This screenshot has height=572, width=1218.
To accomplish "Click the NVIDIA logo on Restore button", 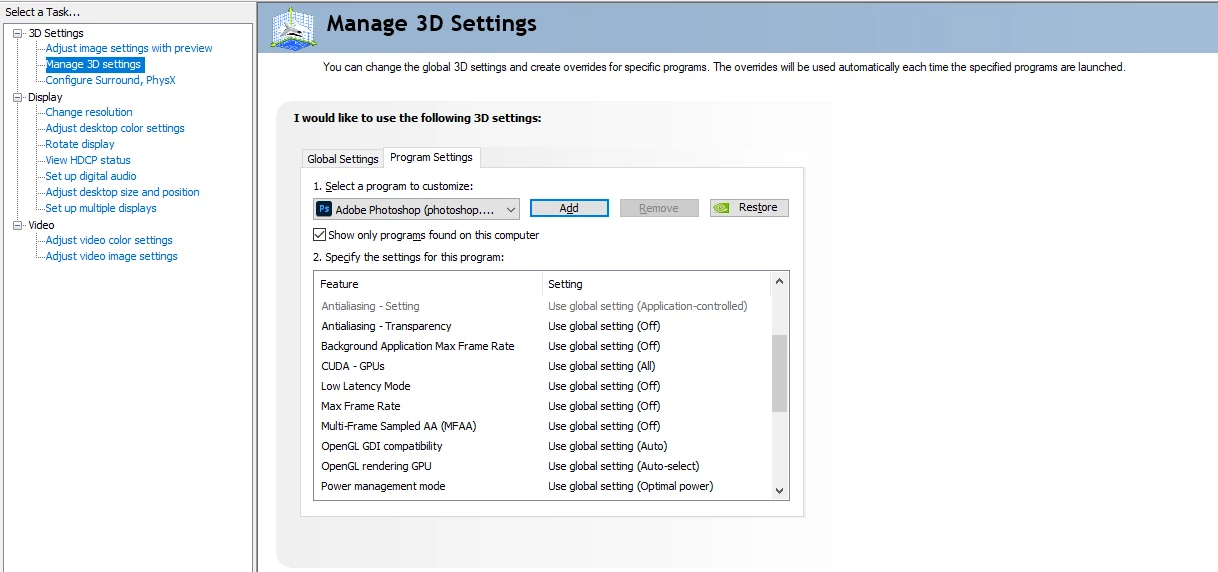I will (x=723, y=208).
